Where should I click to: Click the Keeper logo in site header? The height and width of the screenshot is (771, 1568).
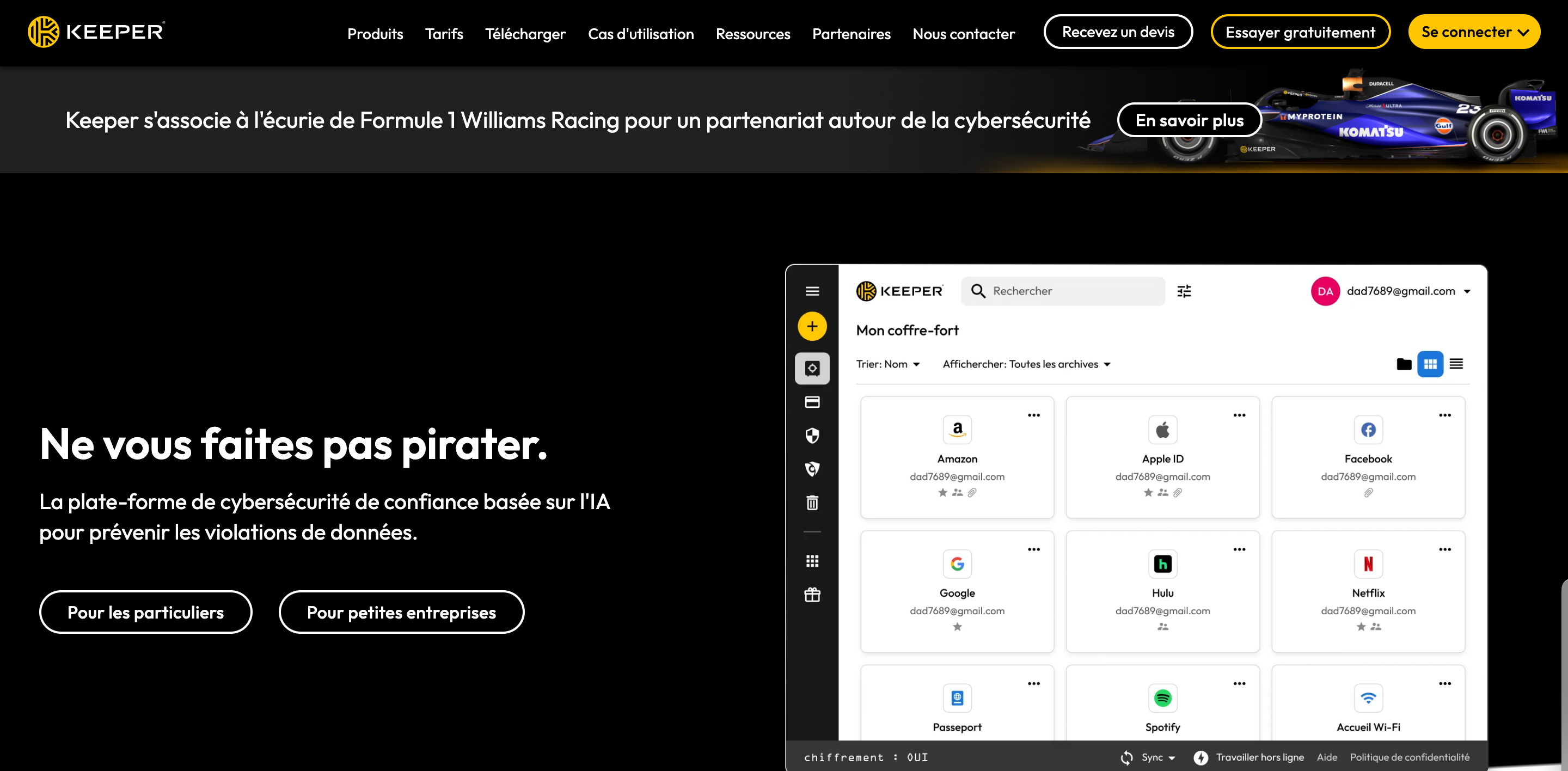coord(96,32)
